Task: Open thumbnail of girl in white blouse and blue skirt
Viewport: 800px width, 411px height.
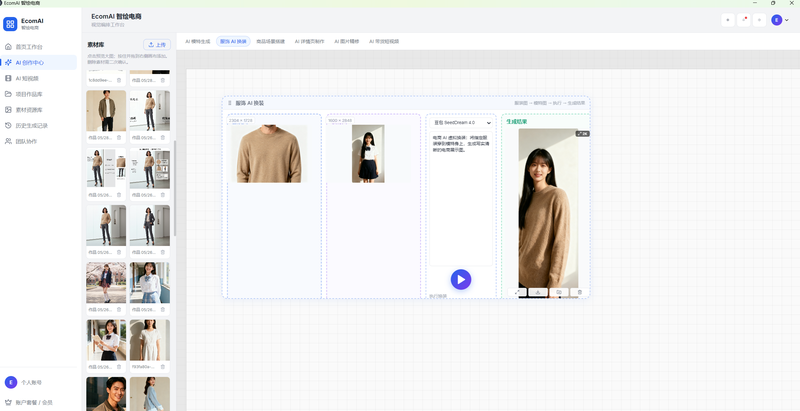Action: [150, 282]
